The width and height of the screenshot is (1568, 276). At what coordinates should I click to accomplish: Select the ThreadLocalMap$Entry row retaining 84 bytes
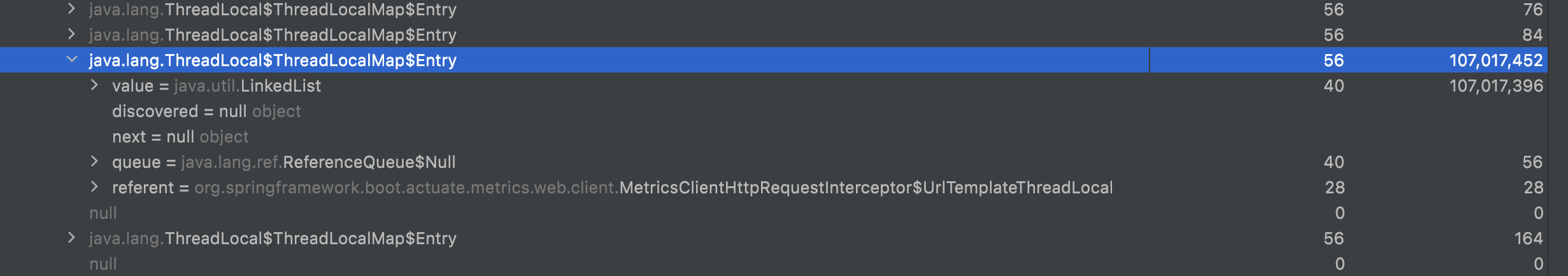273,35
